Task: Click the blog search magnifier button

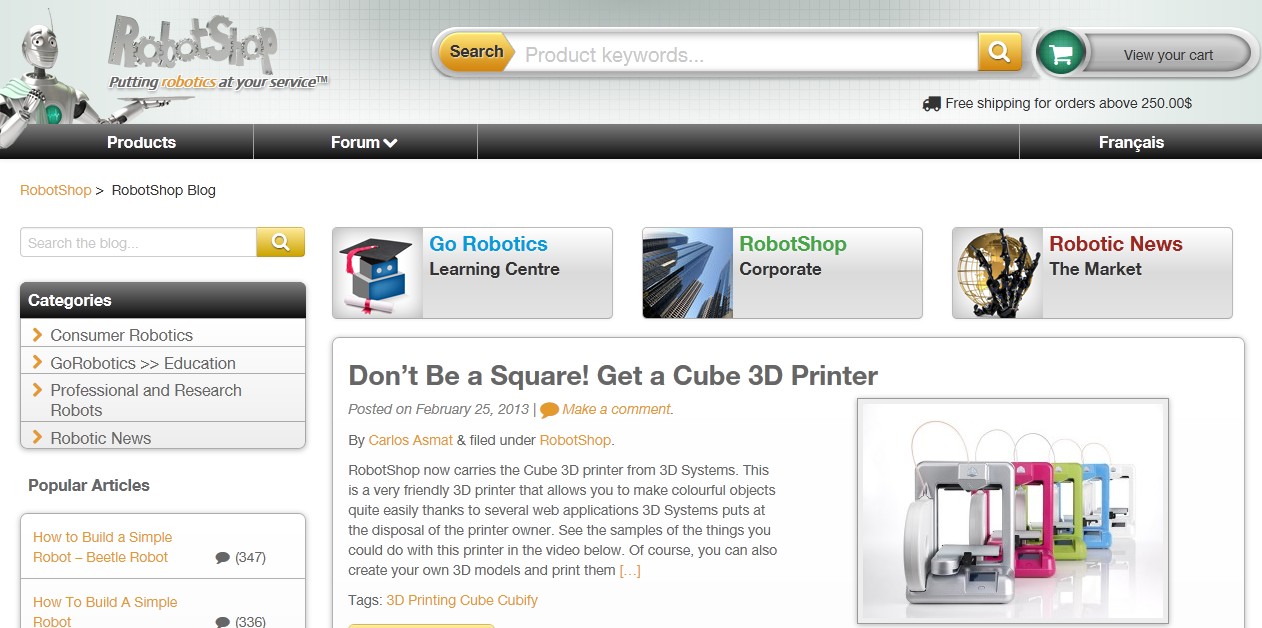Action: [280, 242]
